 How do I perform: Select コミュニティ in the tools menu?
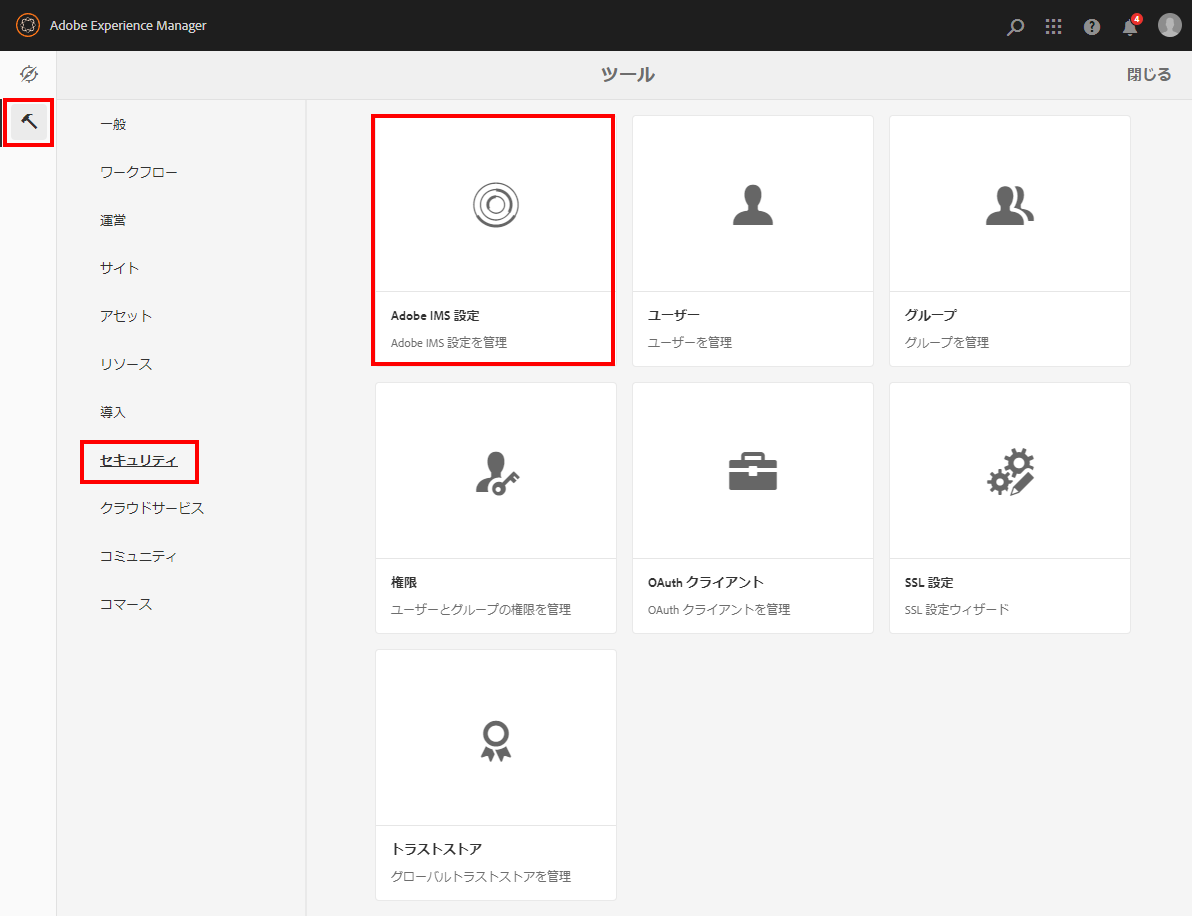pos(138,556)
